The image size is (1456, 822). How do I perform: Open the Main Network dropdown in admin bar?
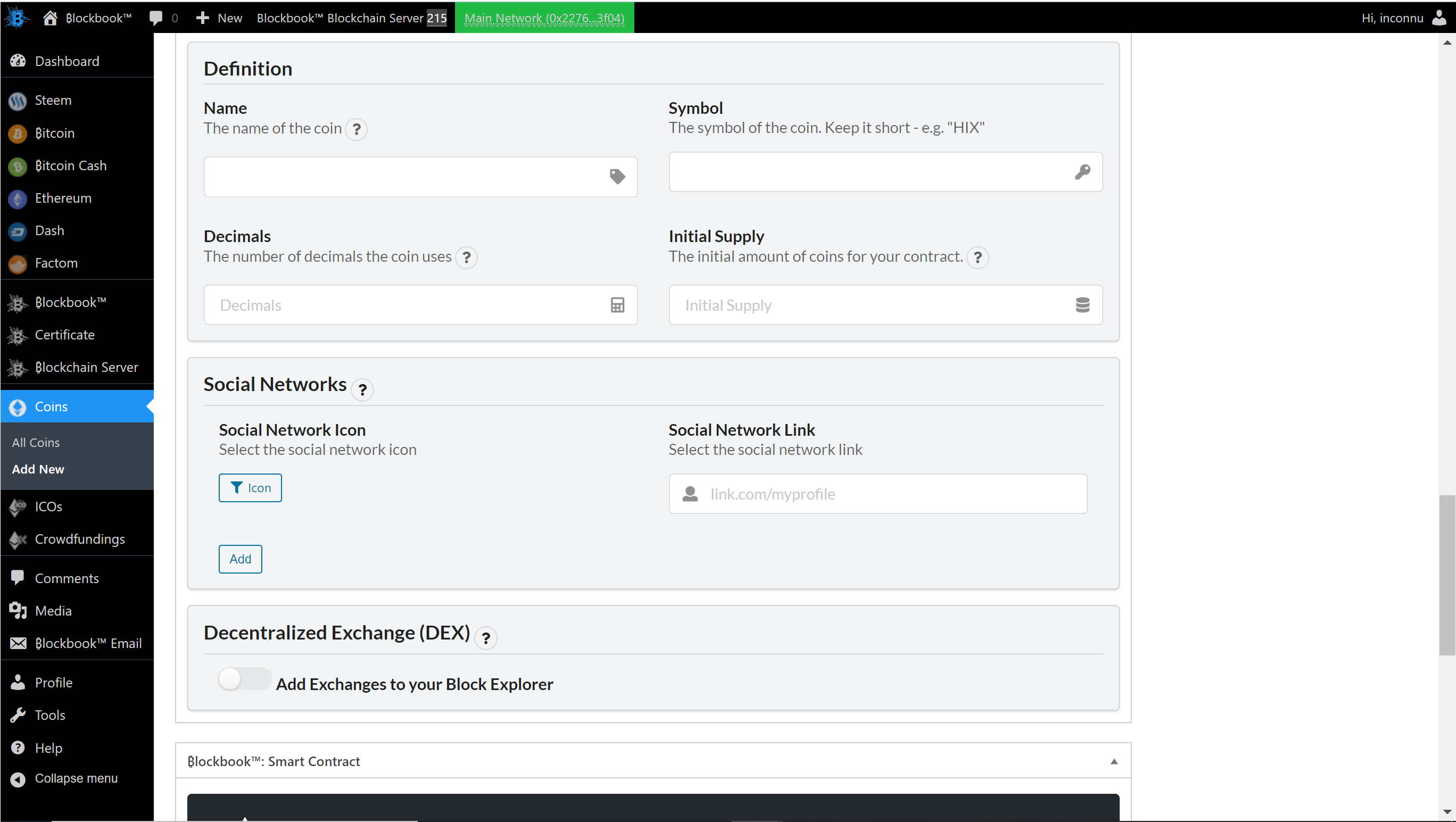[x=544, y=18]
